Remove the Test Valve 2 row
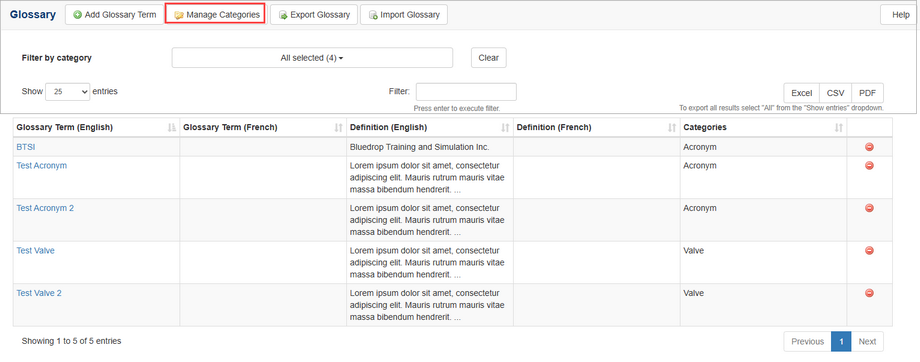 [x=870, y=293]
